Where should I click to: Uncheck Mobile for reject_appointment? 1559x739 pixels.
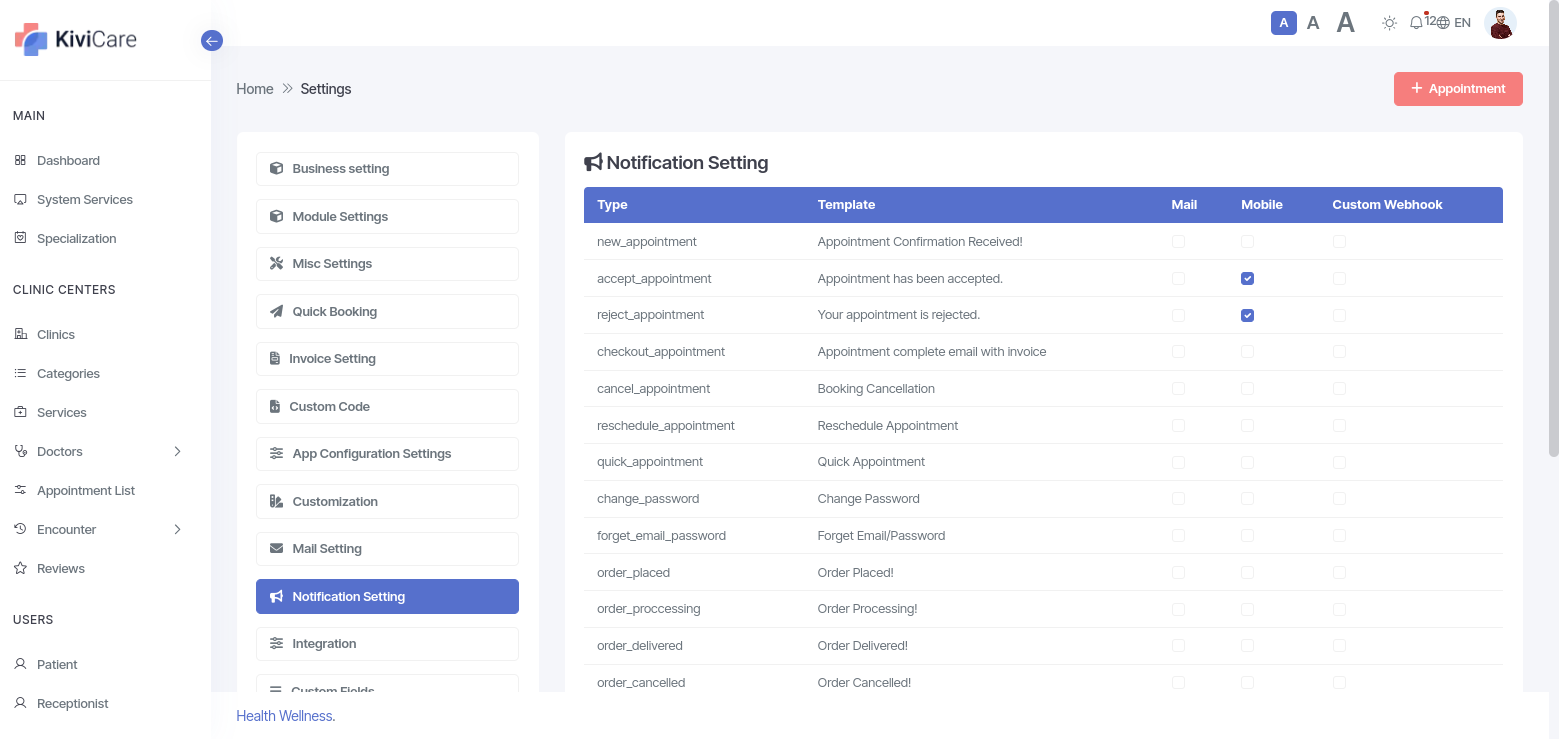coord(1247,315)
